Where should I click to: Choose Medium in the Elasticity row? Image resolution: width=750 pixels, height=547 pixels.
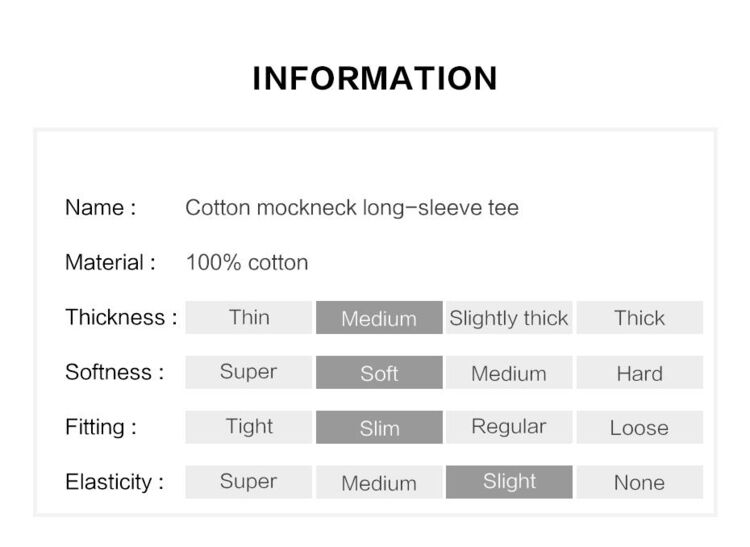(x=379, y=482)
